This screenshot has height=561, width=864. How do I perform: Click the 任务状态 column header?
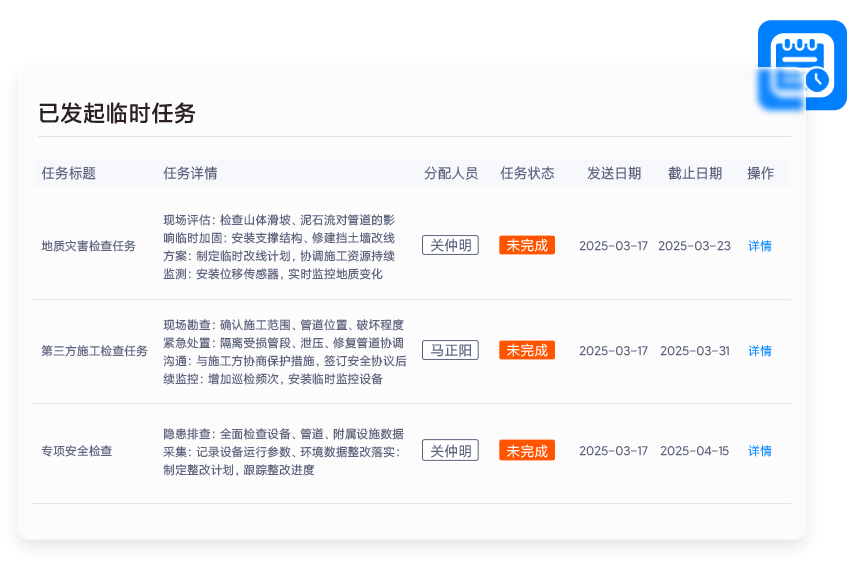coord(527,173)
